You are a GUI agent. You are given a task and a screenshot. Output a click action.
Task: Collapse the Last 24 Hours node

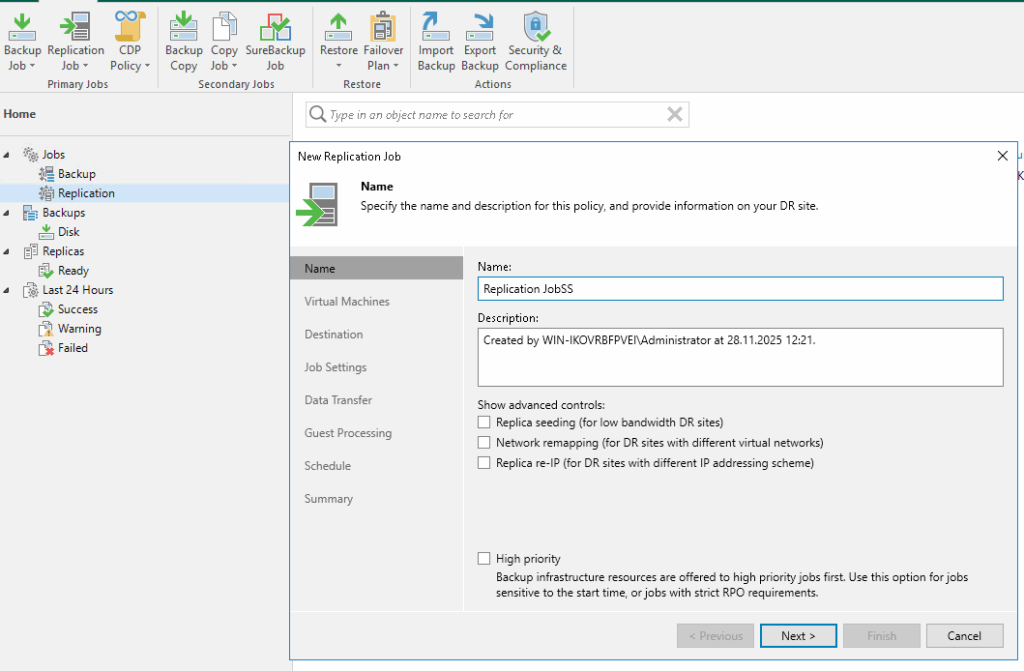tap(8, 290)
